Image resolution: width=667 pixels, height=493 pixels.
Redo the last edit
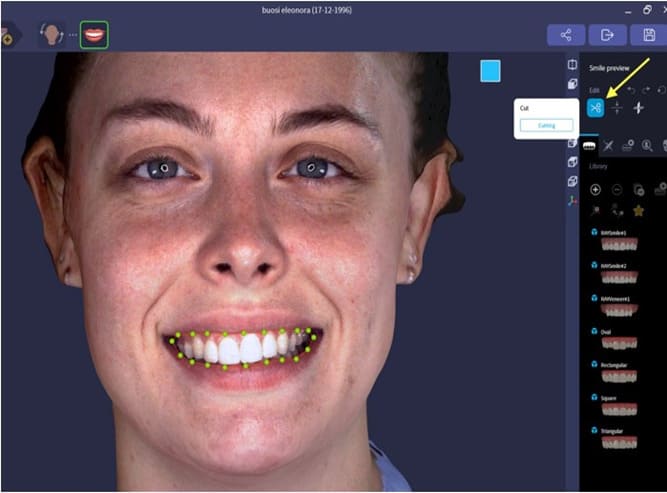pos(644,90)
